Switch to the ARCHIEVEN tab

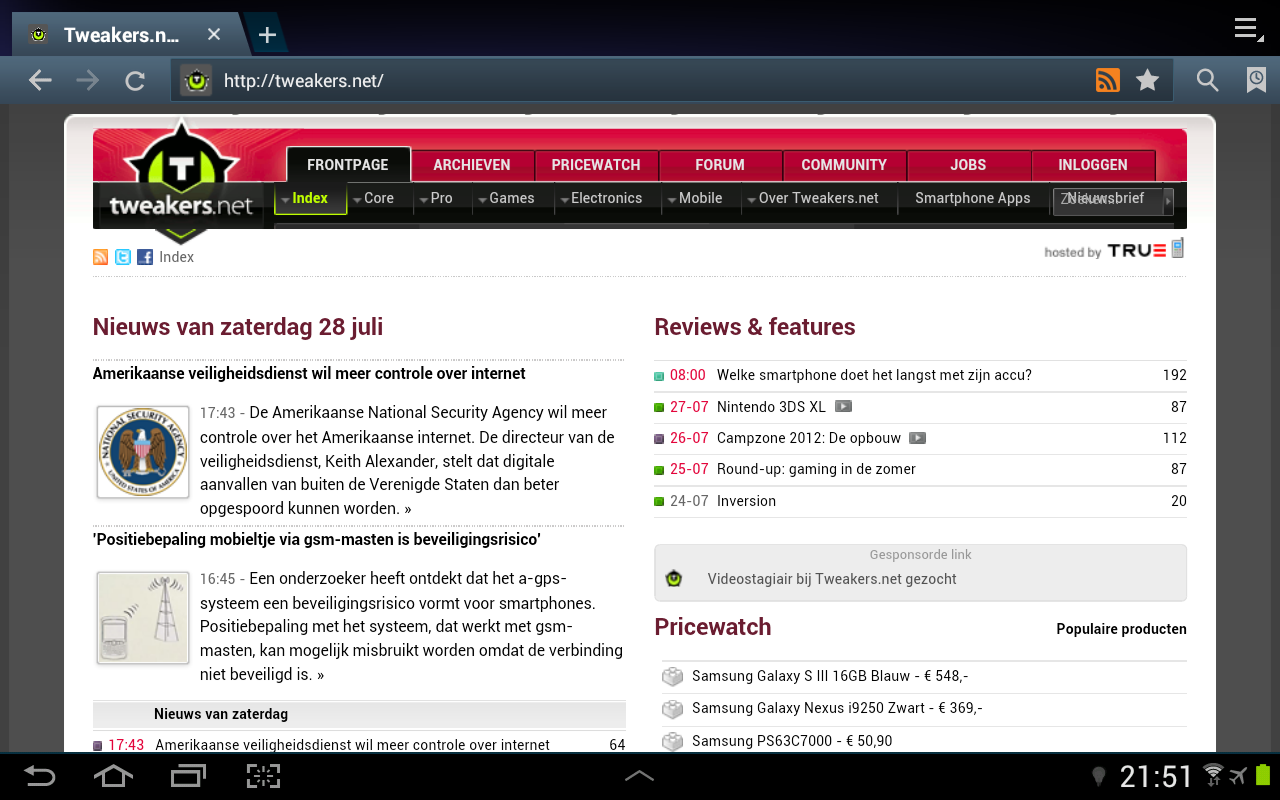pos(472,165)
